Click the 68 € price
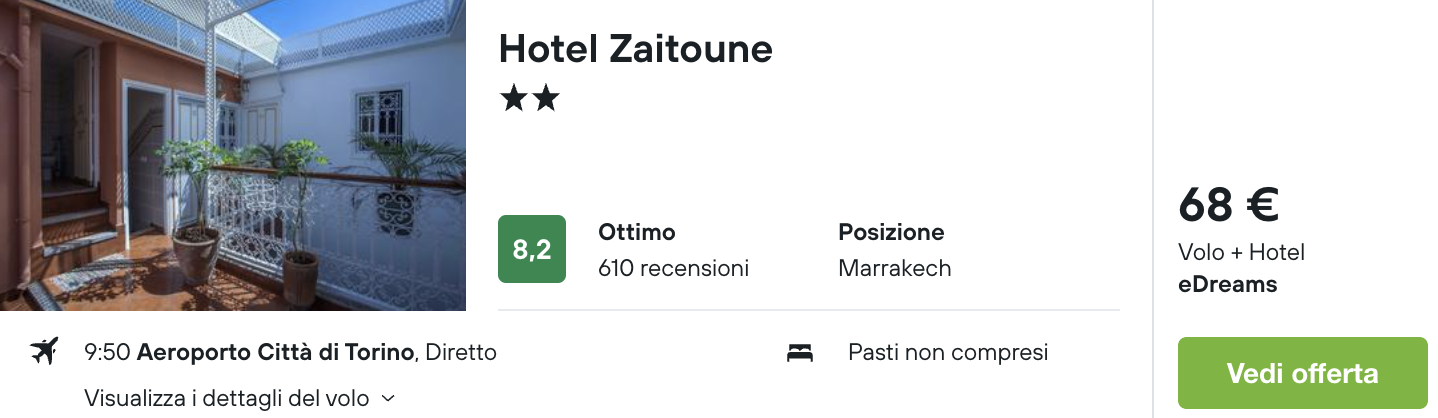The image size is (1438, 418). 1229,205
